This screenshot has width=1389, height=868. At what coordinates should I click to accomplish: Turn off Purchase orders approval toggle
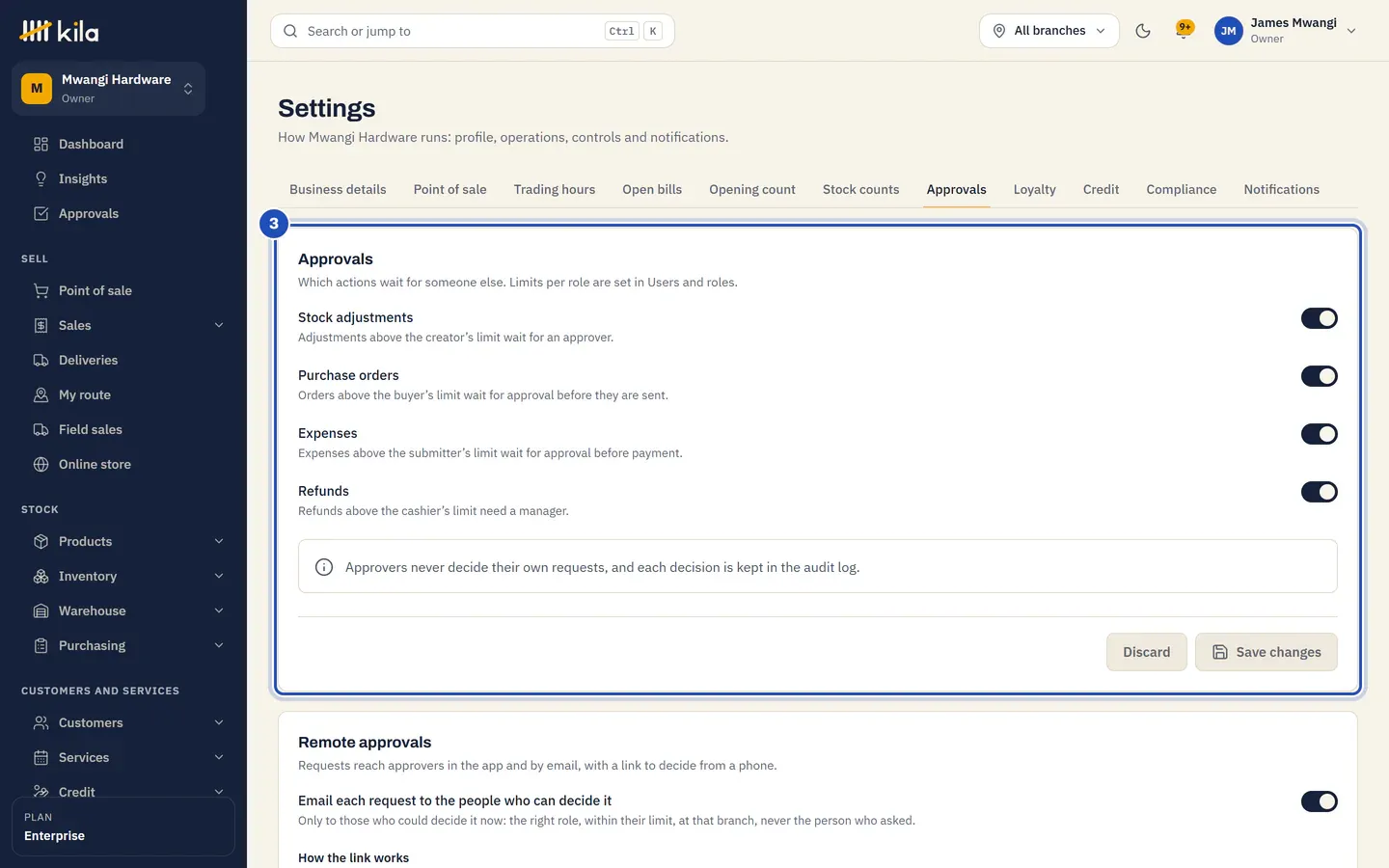click(1319, 376)
